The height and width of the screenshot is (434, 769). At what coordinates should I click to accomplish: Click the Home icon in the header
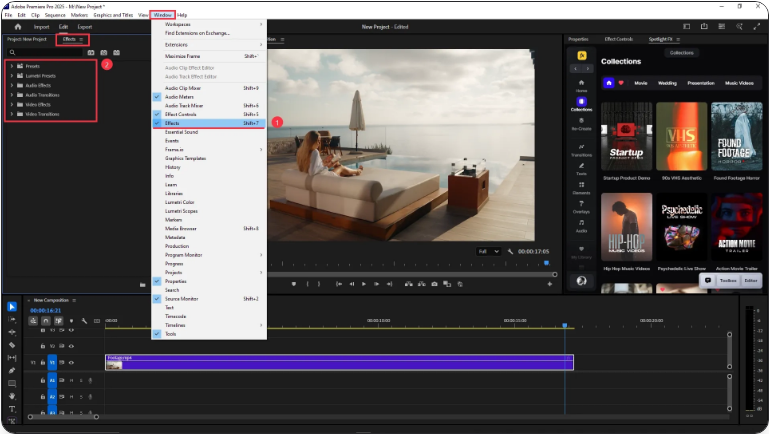pos(17,26)
